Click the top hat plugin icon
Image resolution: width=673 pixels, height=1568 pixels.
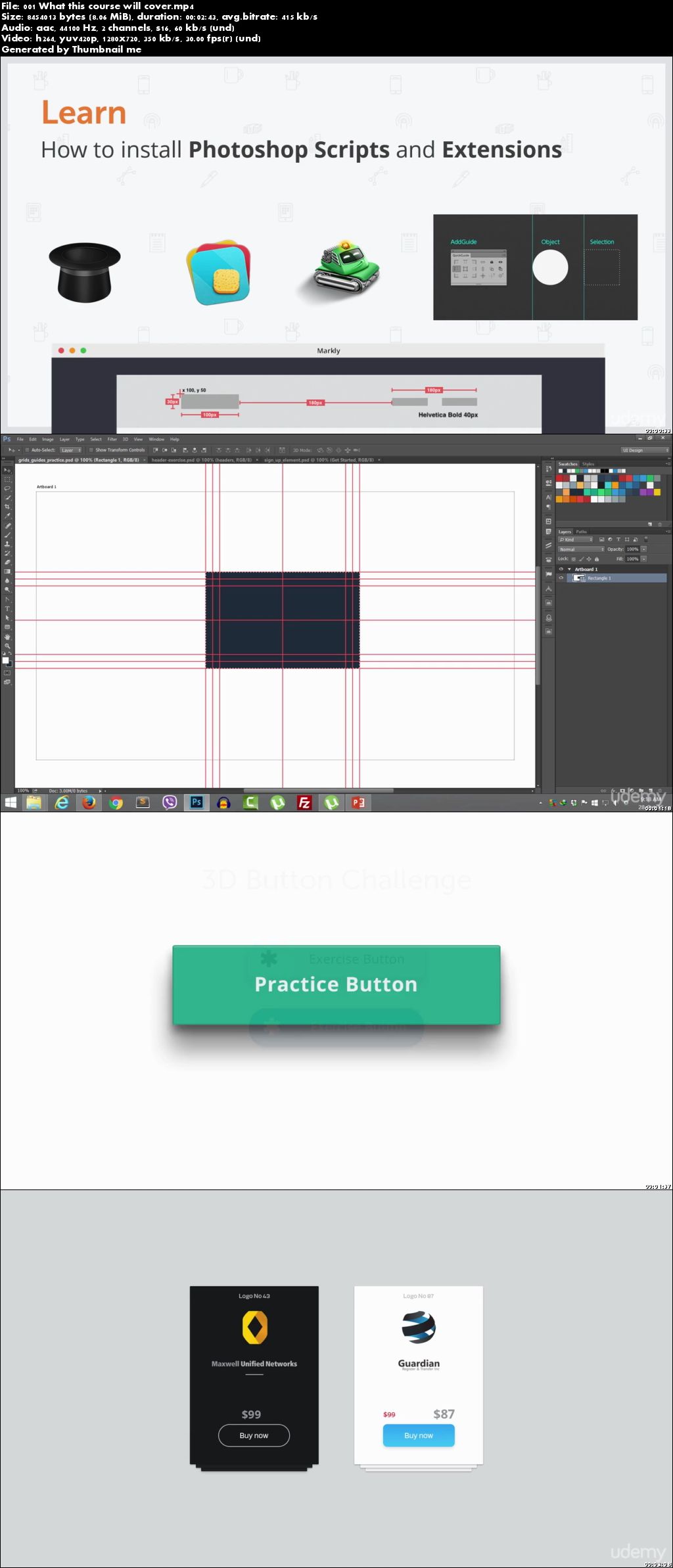[85, 272]
